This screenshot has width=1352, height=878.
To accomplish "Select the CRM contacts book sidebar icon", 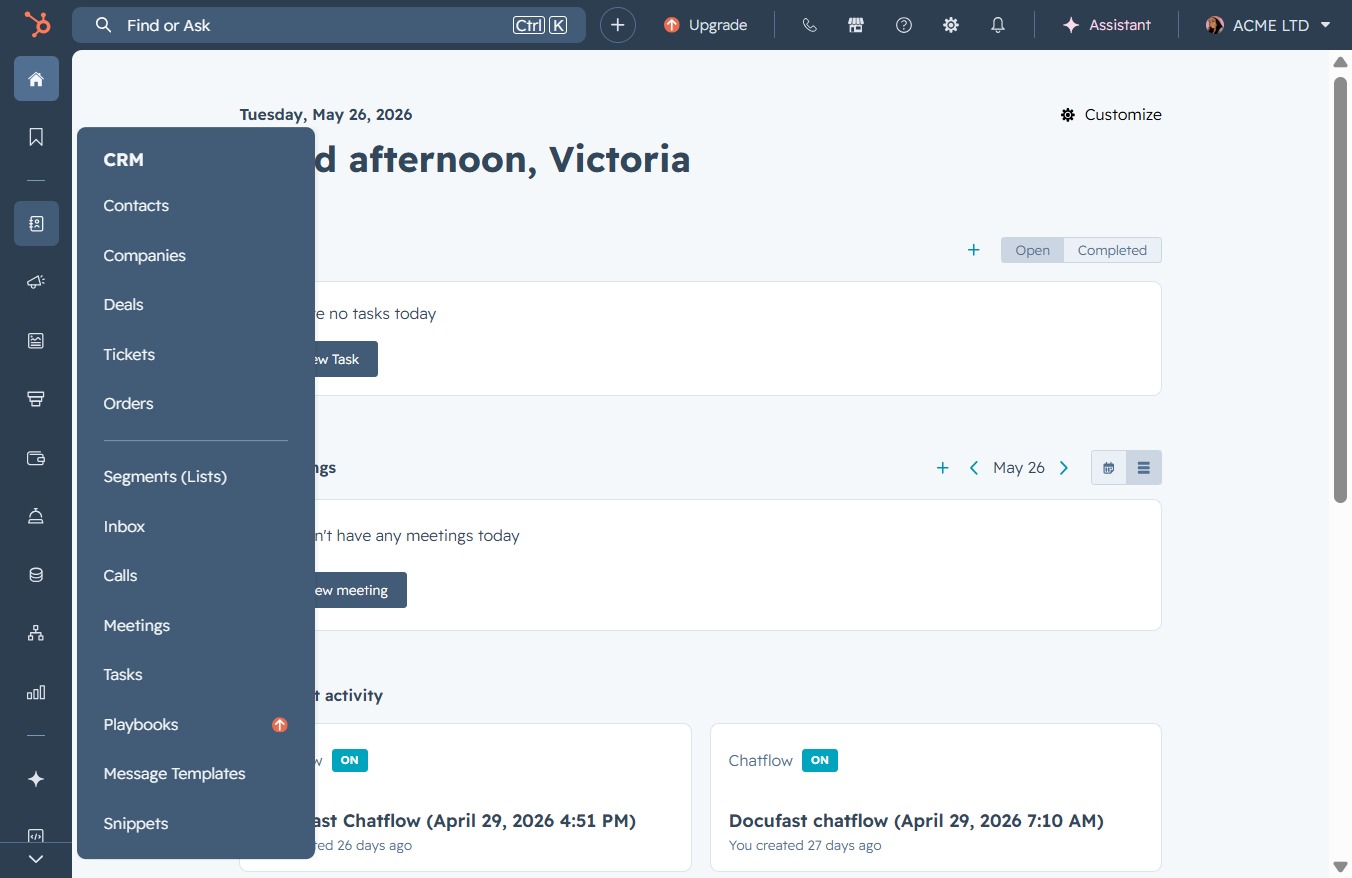I will (x=36, y=224).
